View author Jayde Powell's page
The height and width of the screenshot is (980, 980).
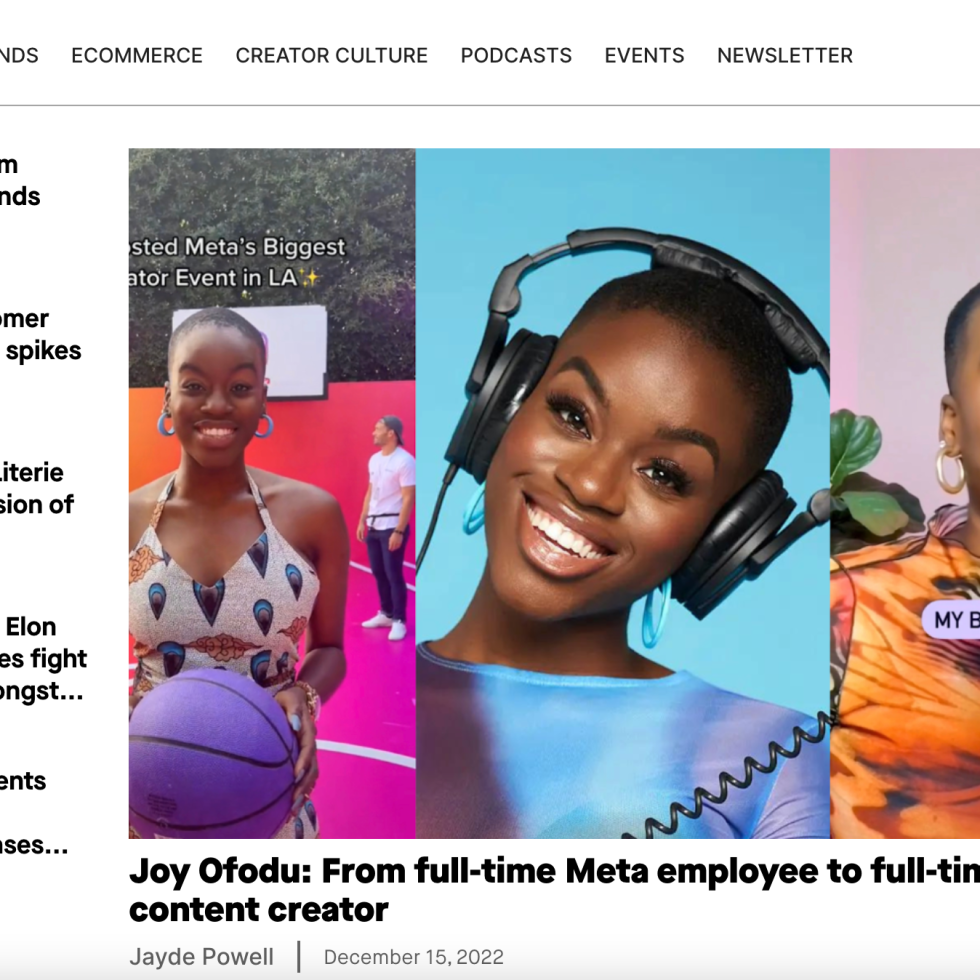pyautogui.click(x=201, y=957)
